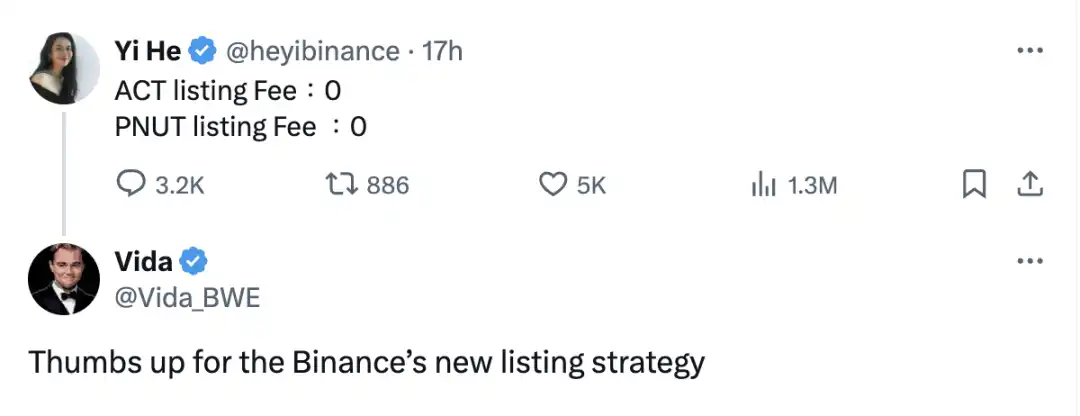The width and height of the screenshot is (1080, 416).
Task: Open more options for Yi He's tweet
Action: coord(1030,51)
